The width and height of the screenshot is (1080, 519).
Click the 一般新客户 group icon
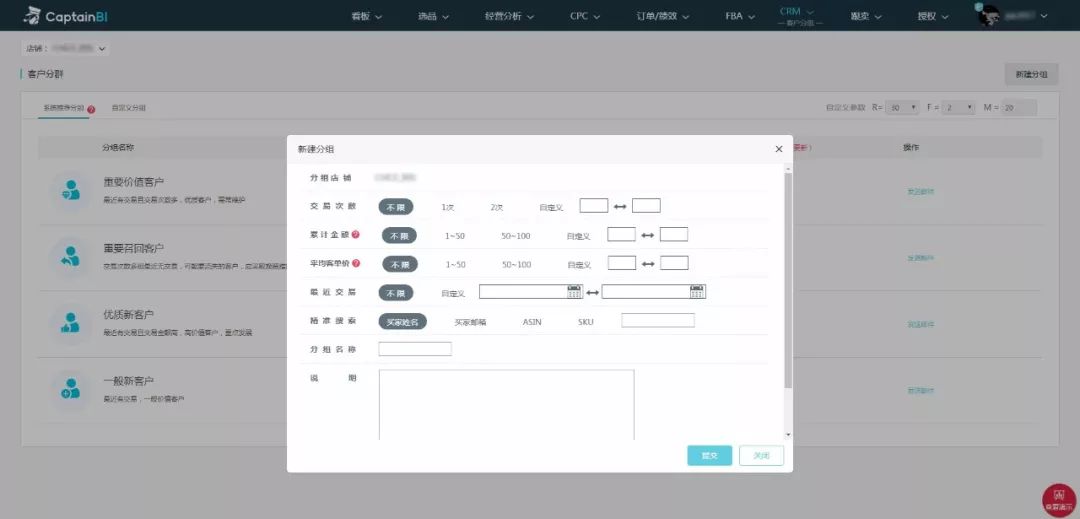70,388
